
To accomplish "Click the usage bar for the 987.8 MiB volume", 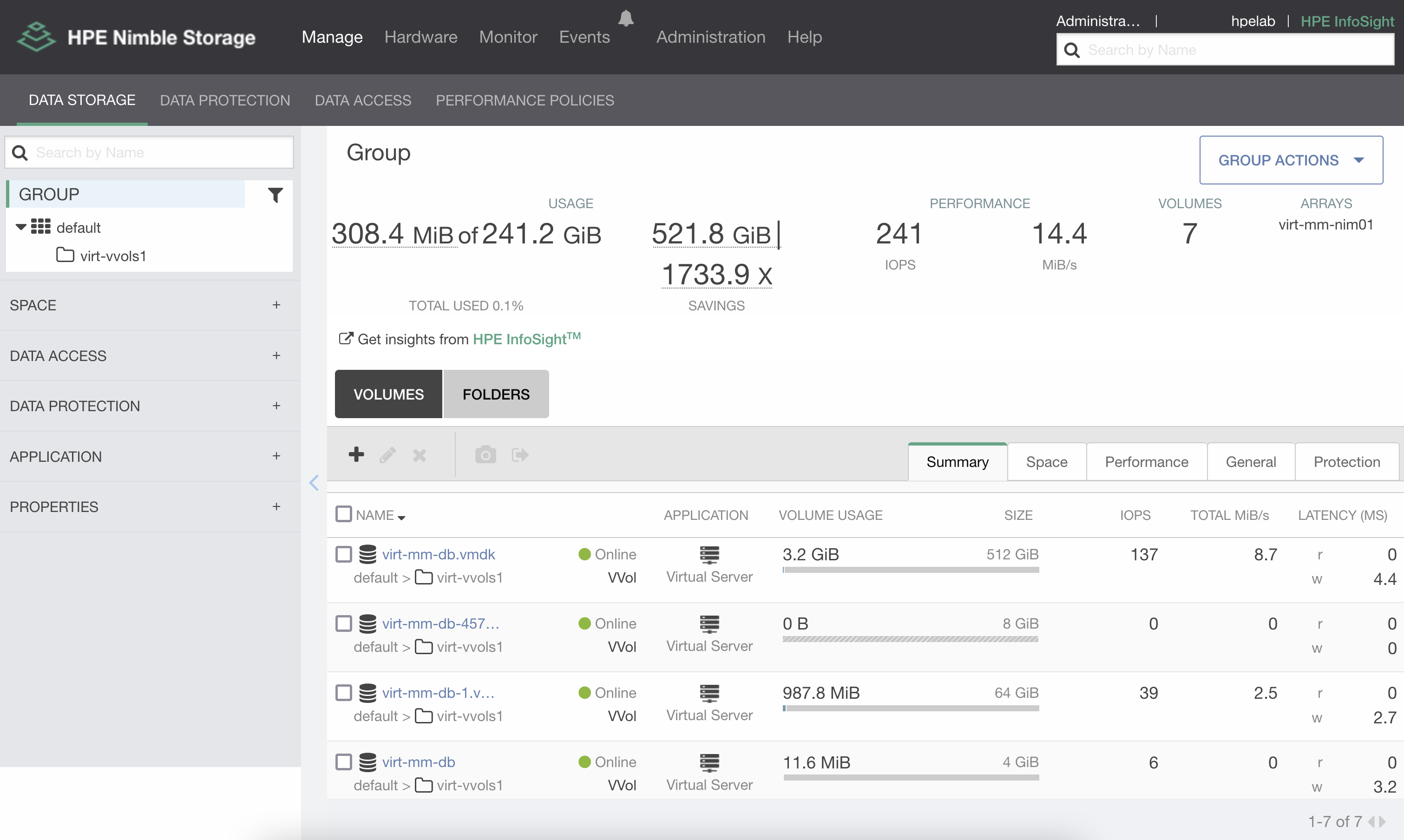I will 911,708.
